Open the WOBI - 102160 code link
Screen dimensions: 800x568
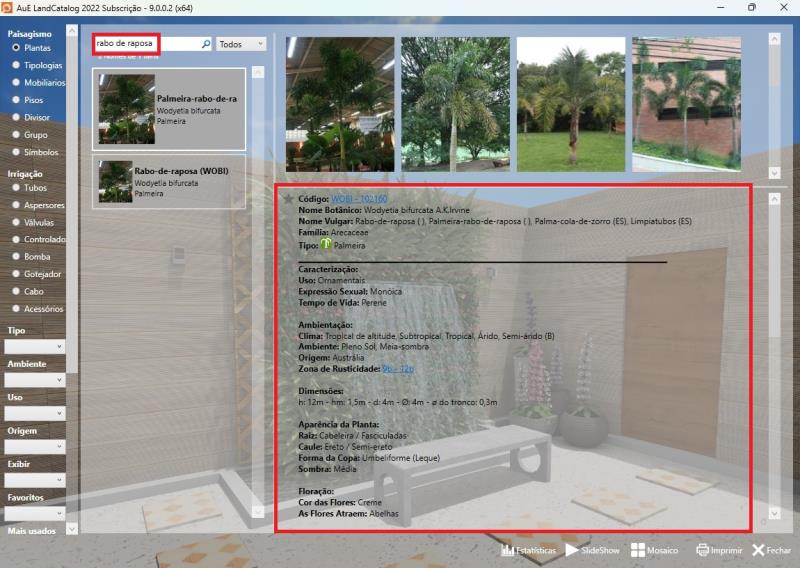click(x=359, y=199)
